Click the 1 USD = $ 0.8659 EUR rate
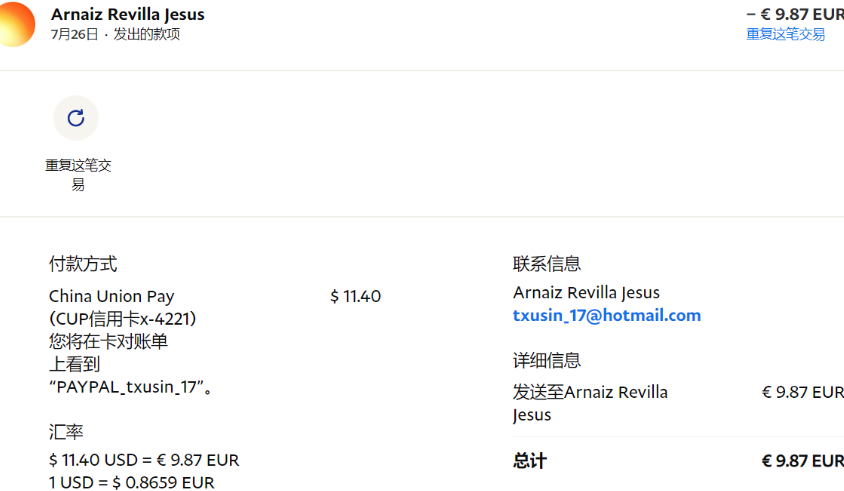Image resolution: width=844 pixels, height=491 pixels. point(132,482)
